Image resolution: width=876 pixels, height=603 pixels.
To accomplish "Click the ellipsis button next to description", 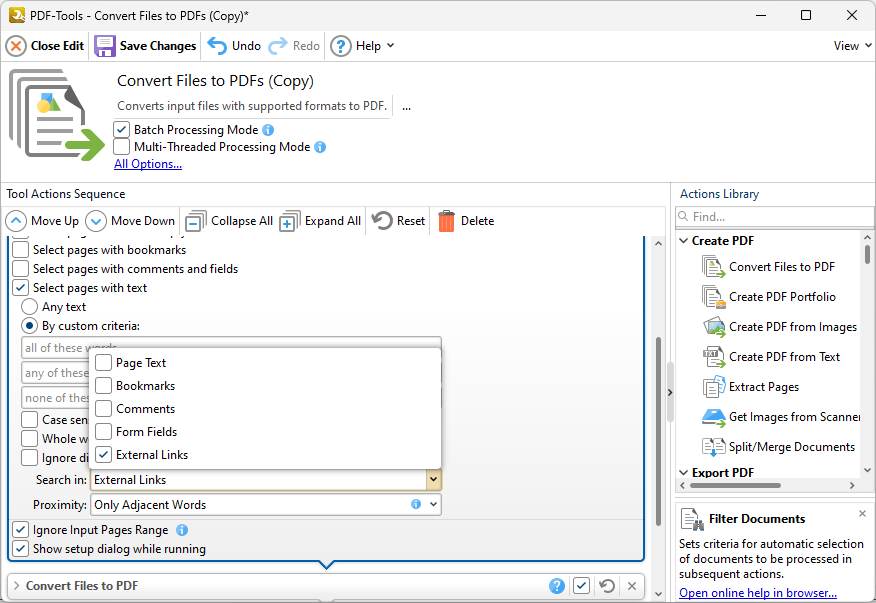I will 406,107.
